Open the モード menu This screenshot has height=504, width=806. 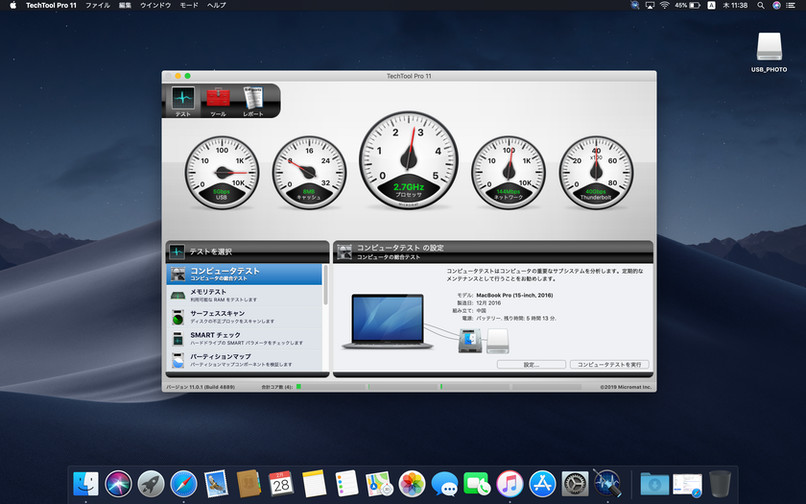189,5
